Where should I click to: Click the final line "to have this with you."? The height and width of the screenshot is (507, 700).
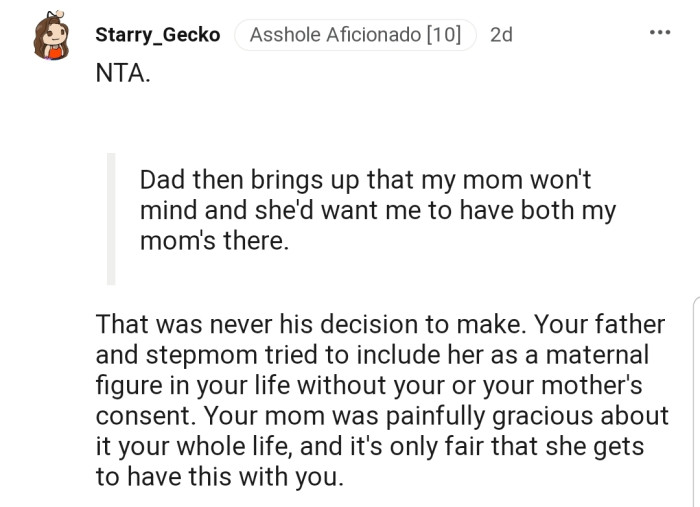click(219, 476)
